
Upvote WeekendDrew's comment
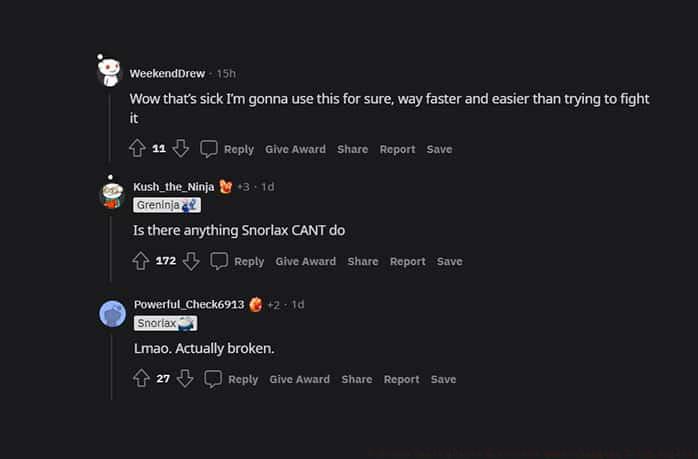pos(138,149)
